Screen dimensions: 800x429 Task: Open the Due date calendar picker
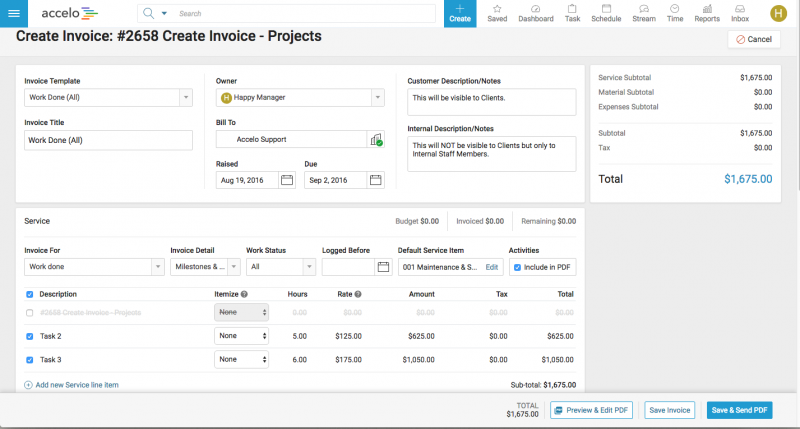376,180
